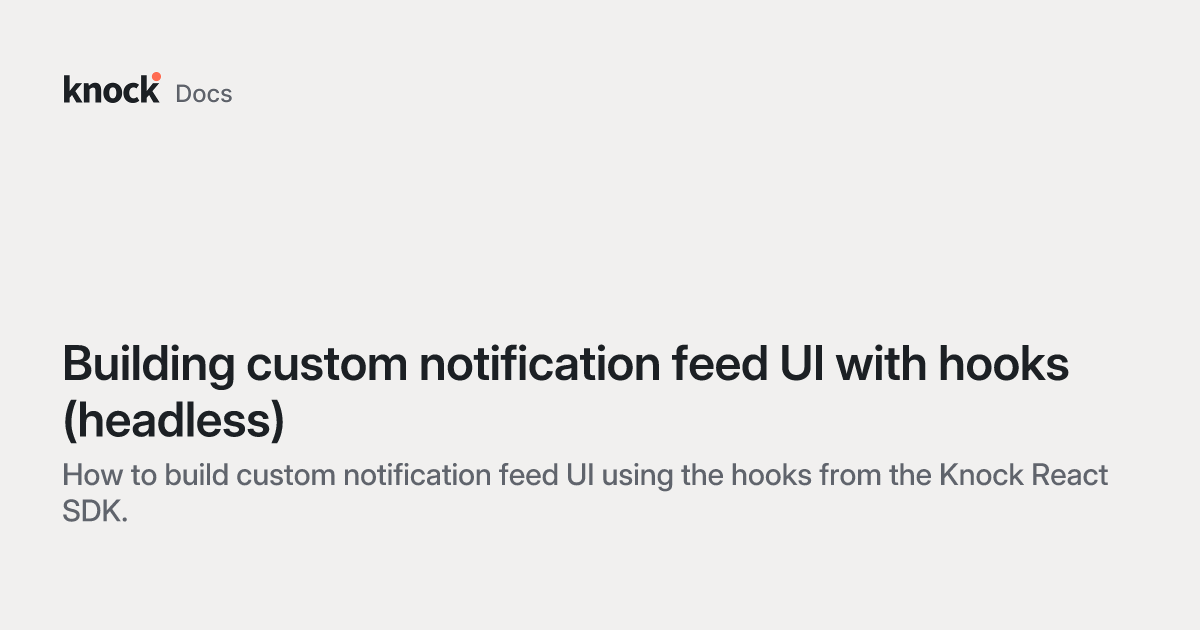
Task: Click the word "custom" in the heading
Action: (326, 366)
